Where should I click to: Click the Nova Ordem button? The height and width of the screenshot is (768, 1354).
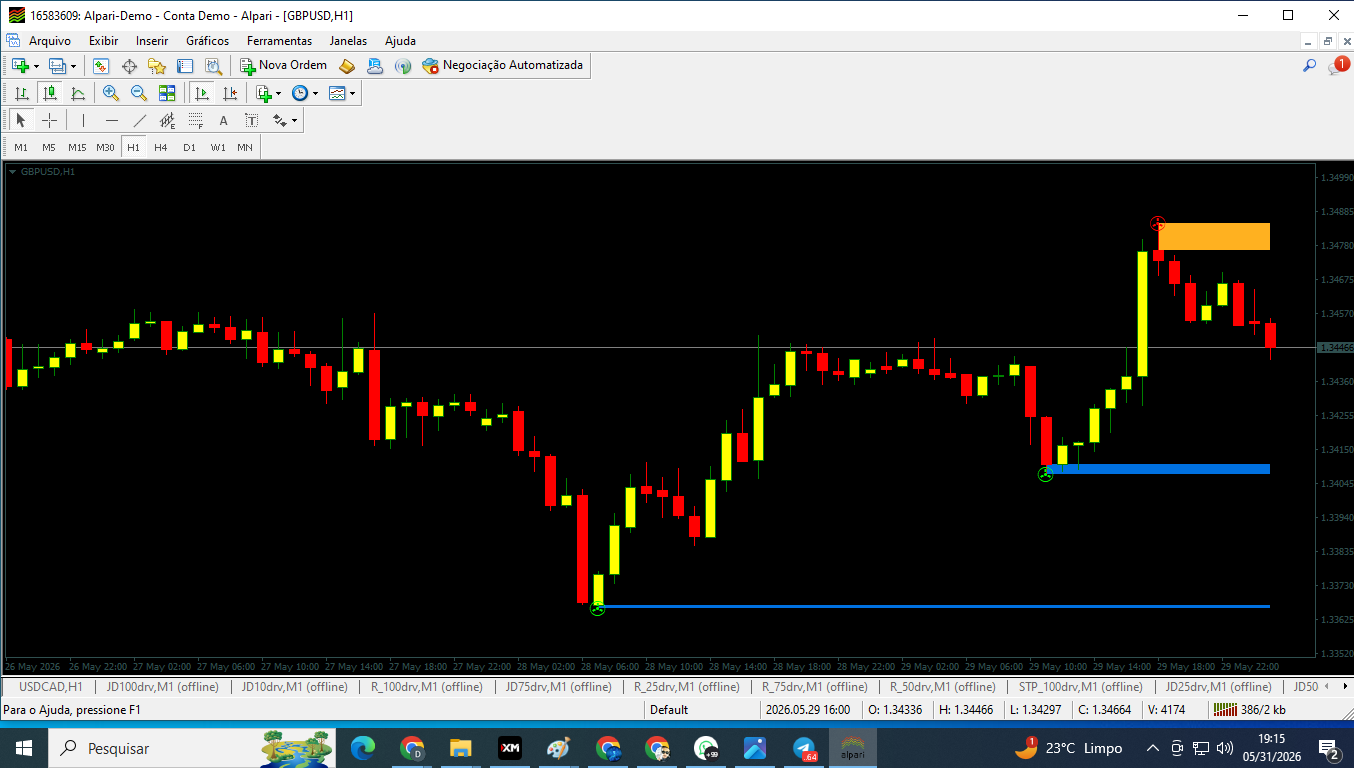pos(283,66)
